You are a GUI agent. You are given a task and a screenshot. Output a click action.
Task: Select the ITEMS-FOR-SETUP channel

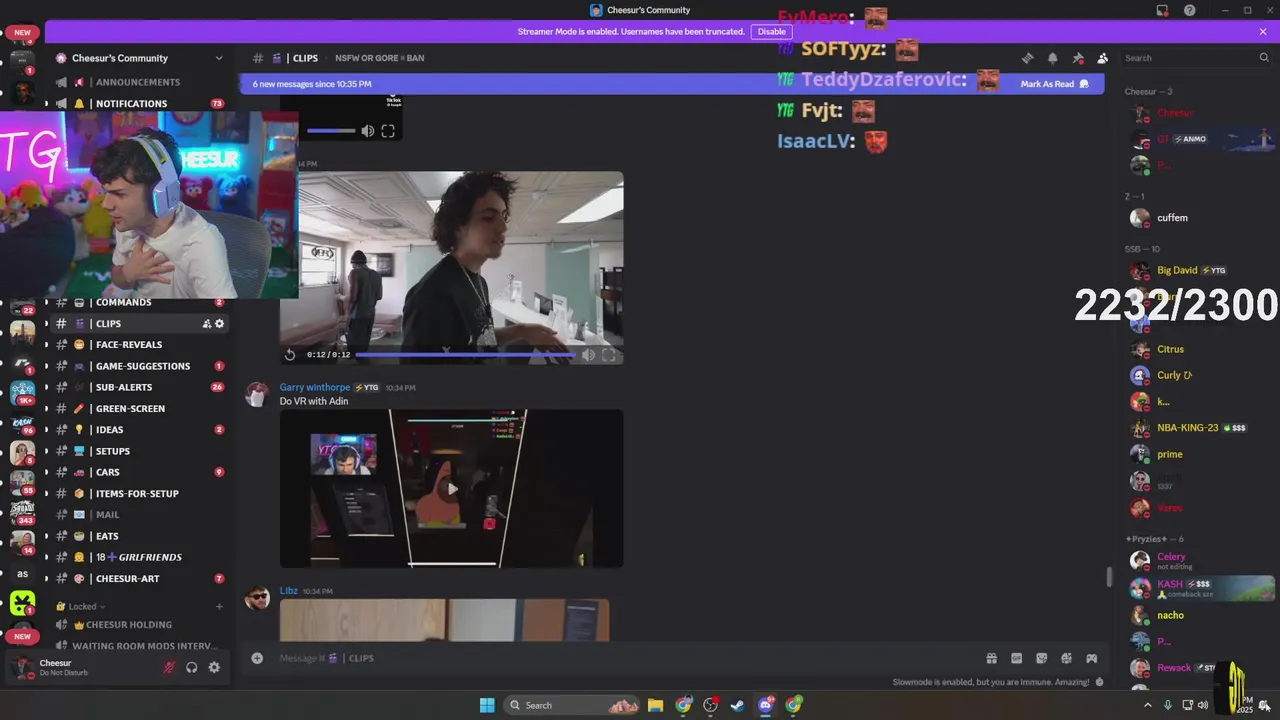[x=139, y=493]
